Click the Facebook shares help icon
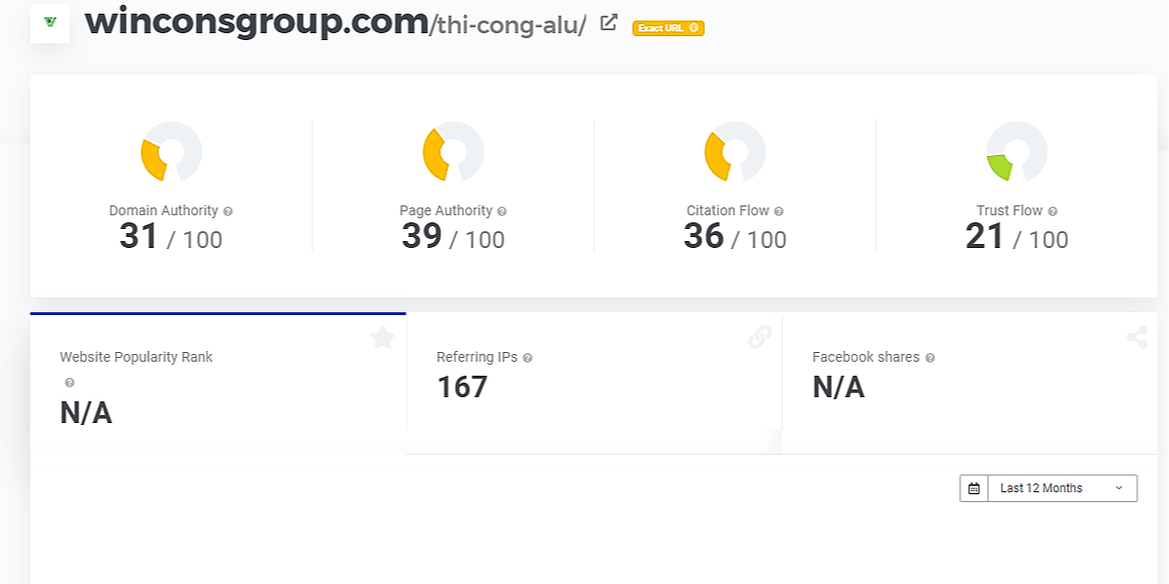The image size is (1169, 584). (930, 358)
